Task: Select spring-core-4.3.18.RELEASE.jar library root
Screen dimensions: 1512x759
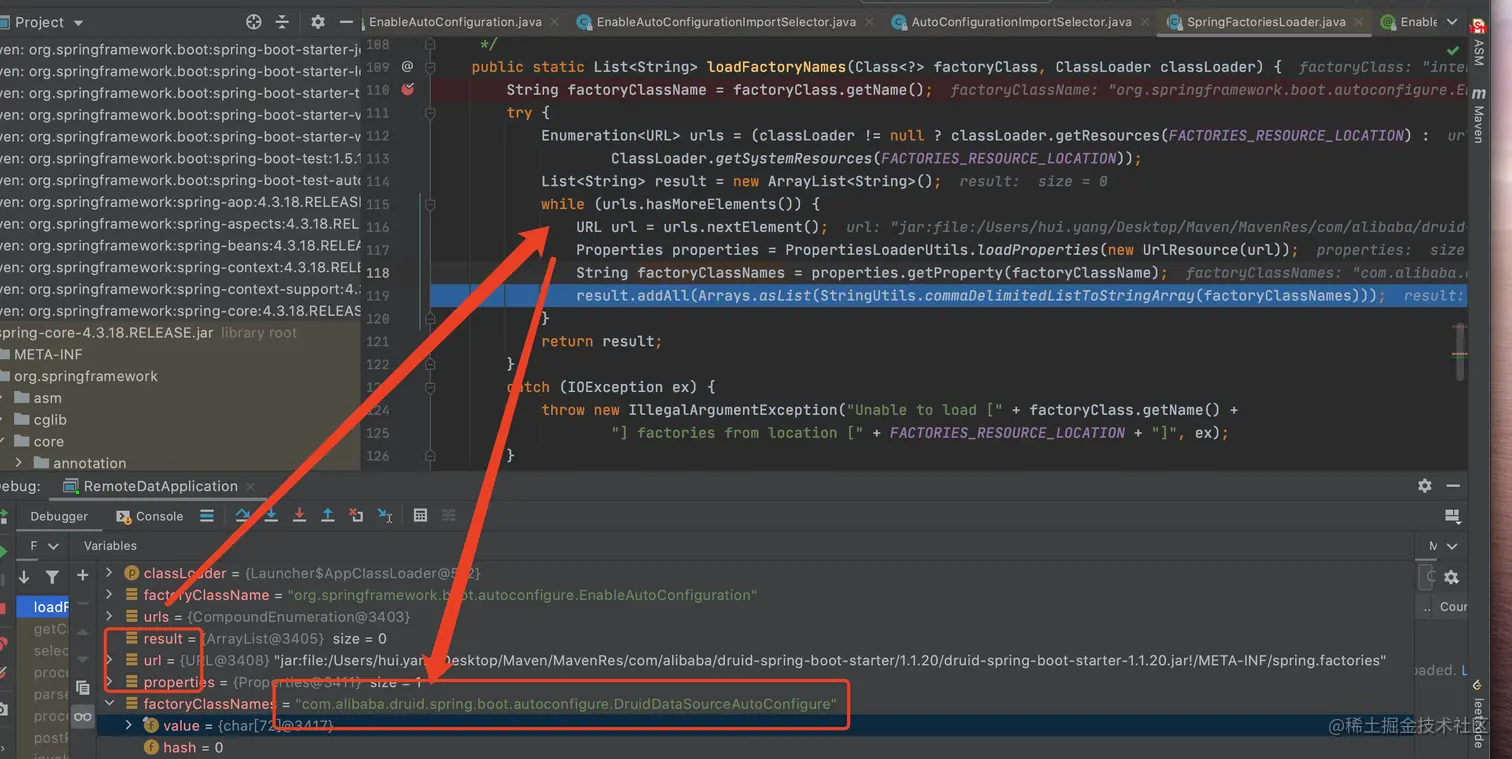Action: click(x=148, y=333)
